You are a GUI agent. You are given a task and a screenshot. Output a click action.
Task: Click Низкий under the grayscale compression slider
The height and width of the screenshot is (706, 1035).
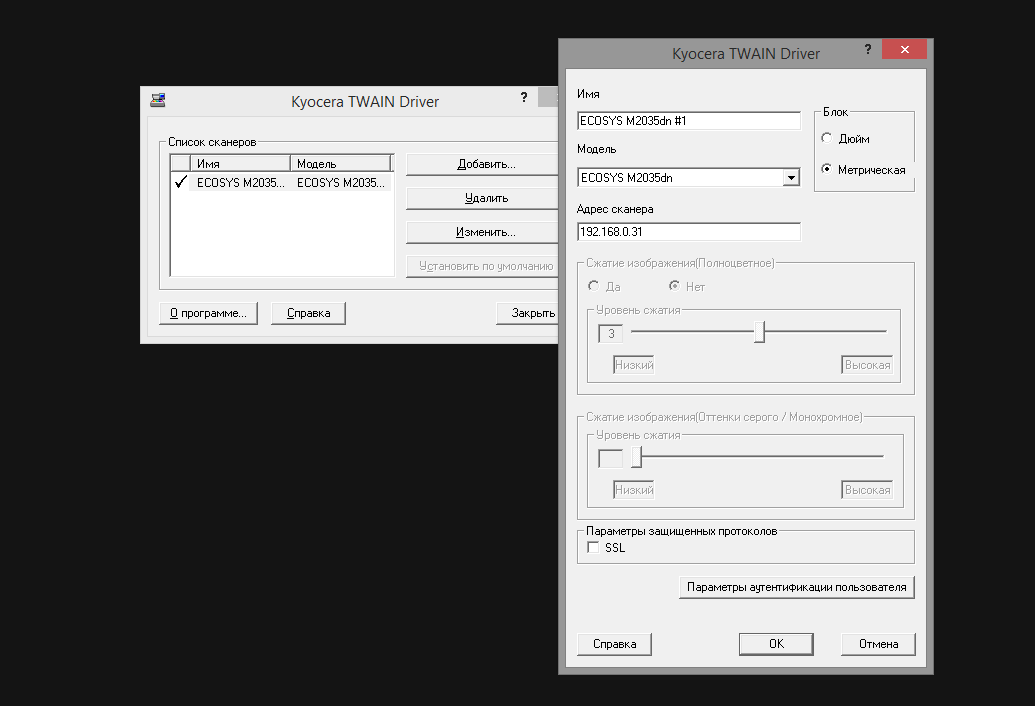tap(634, 490)
